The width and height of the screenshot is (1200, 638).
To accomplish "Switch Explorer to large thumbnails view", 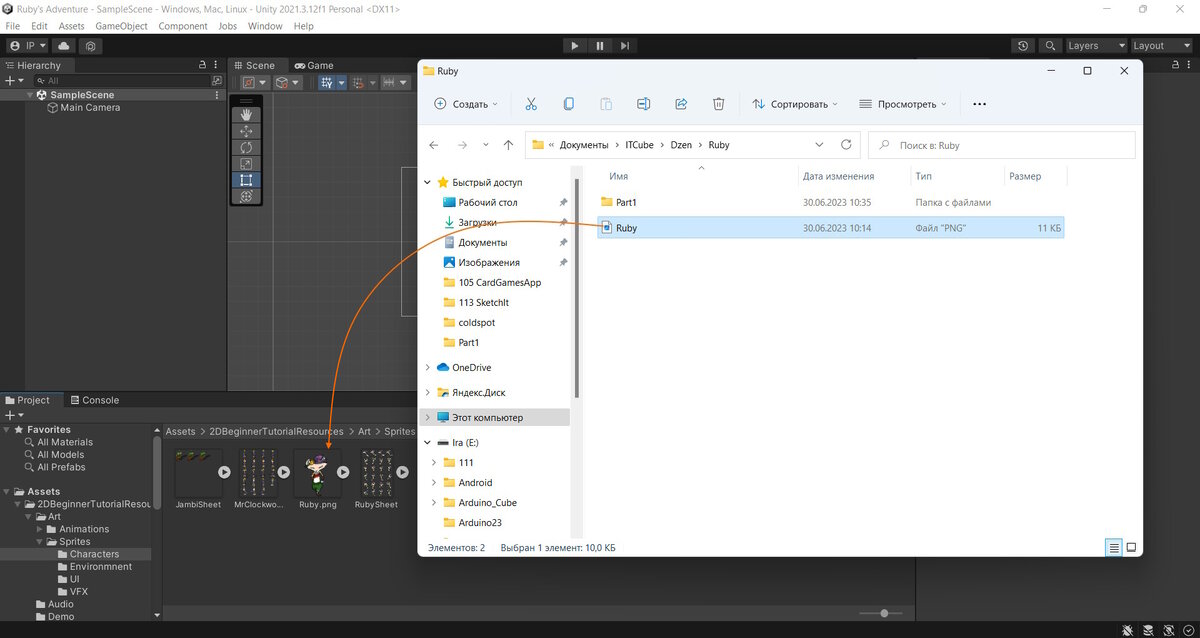I will [1131, 548].
